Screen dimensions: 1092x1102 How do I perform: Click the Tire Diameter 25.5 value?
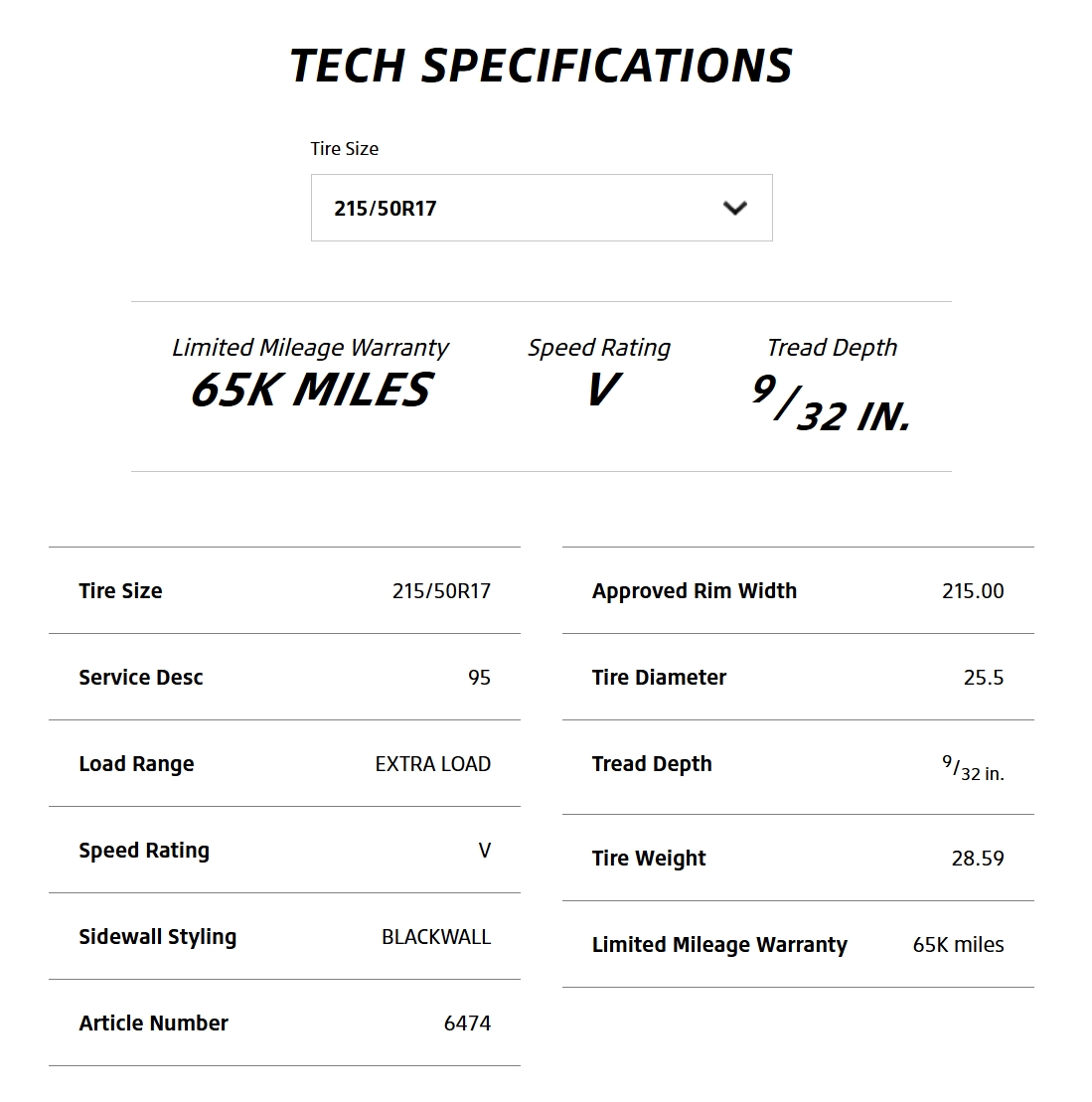(984, 678)
